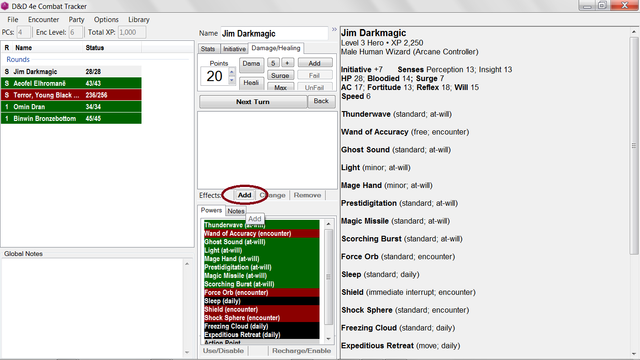640x360 pixels.
Task: Select Scorching Burst (at-will) power
Action: 262,284
